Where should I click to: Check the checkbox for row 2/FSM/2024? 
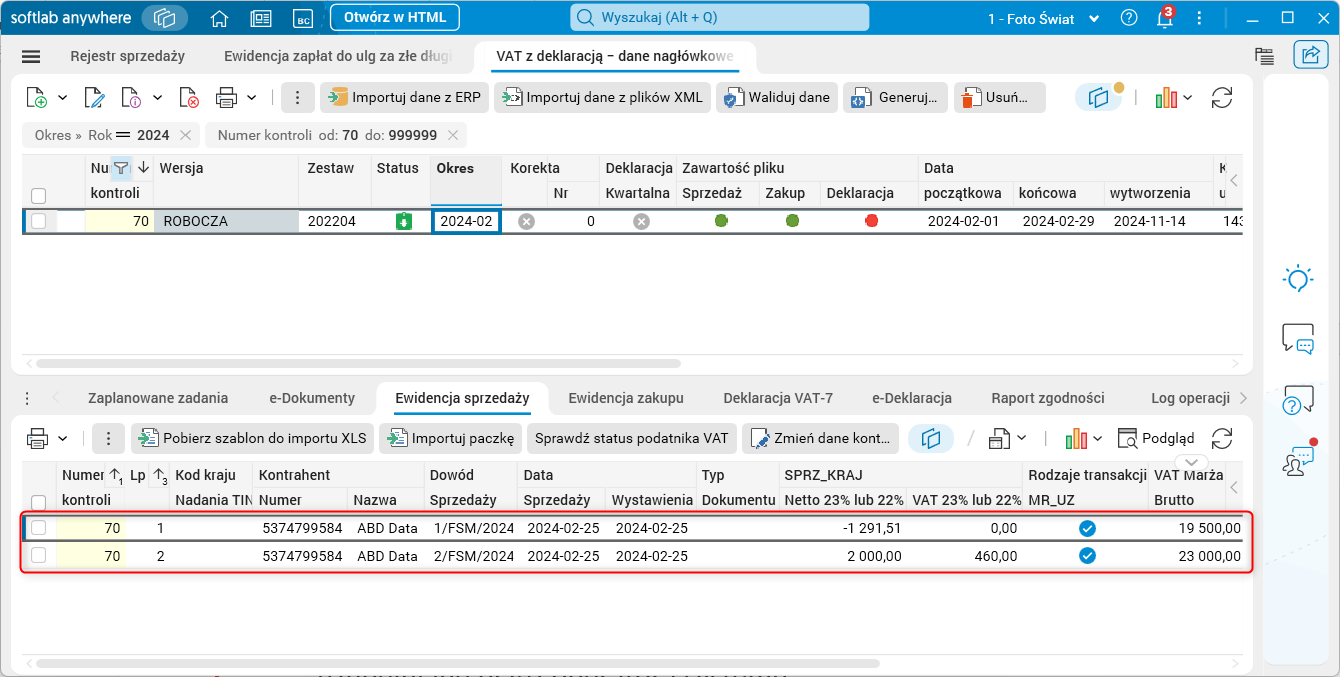coord(38,556)
